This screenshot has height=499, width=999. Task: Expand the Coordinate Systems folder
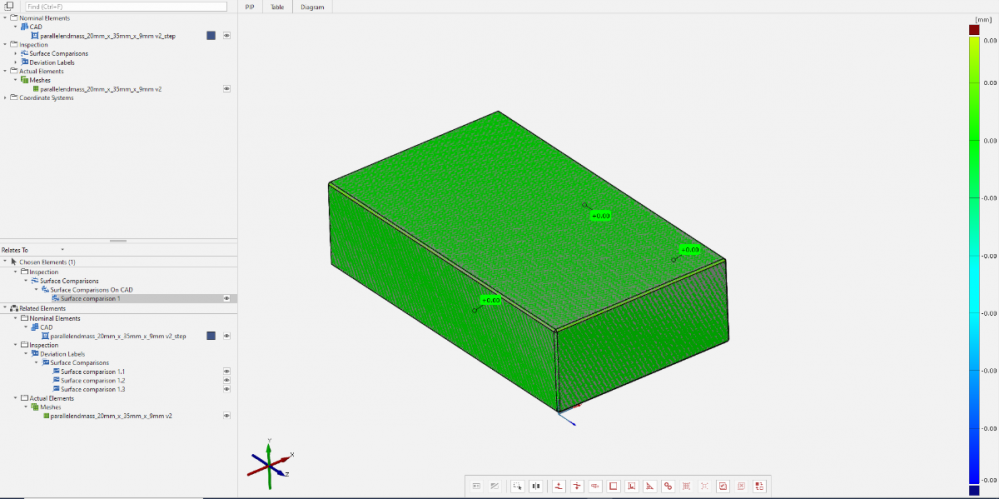pyautogui.click(x=5, y=97)
